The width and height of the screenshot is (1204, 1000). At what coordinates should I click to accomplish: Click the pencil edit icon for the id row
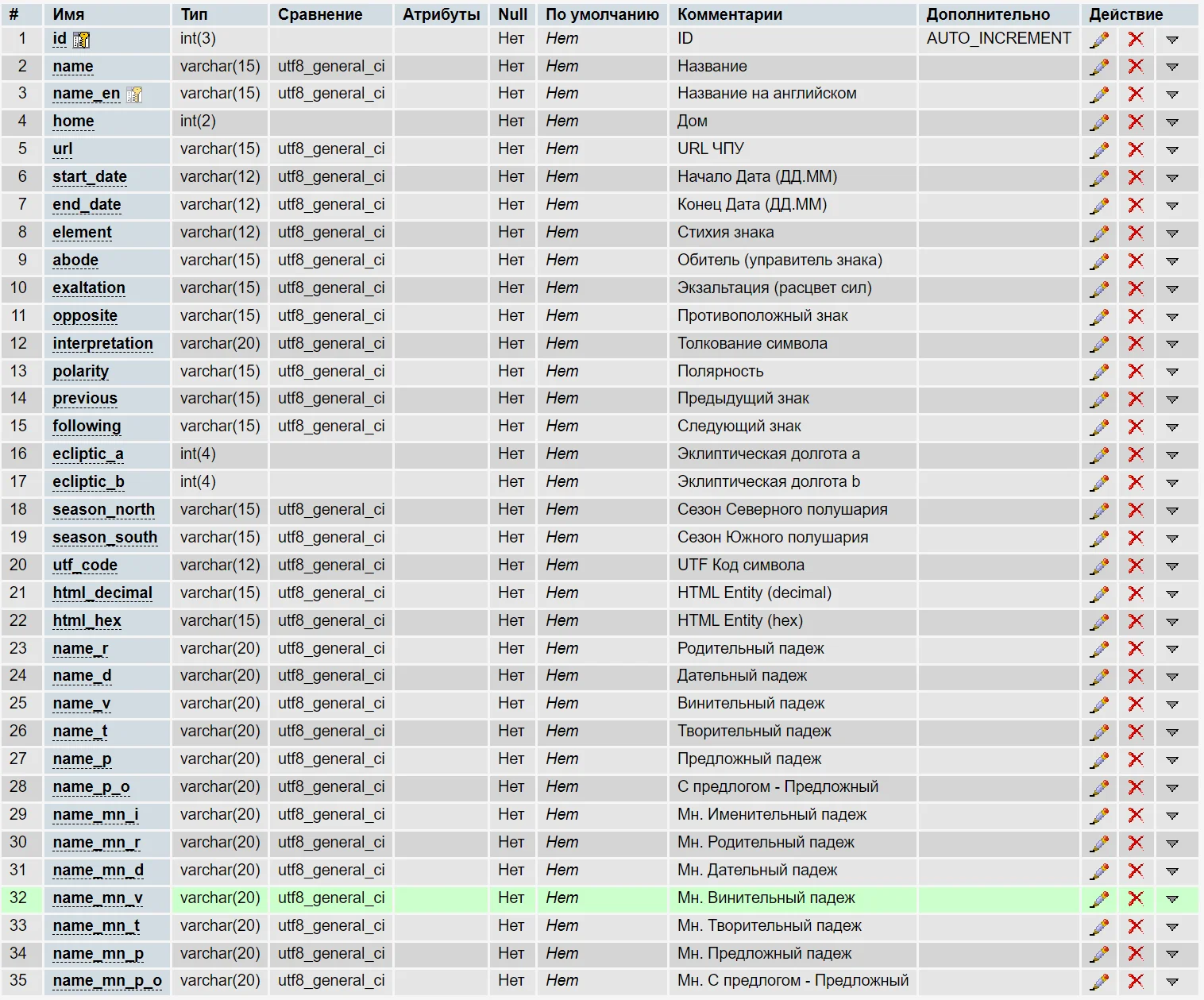[1099, 39]
